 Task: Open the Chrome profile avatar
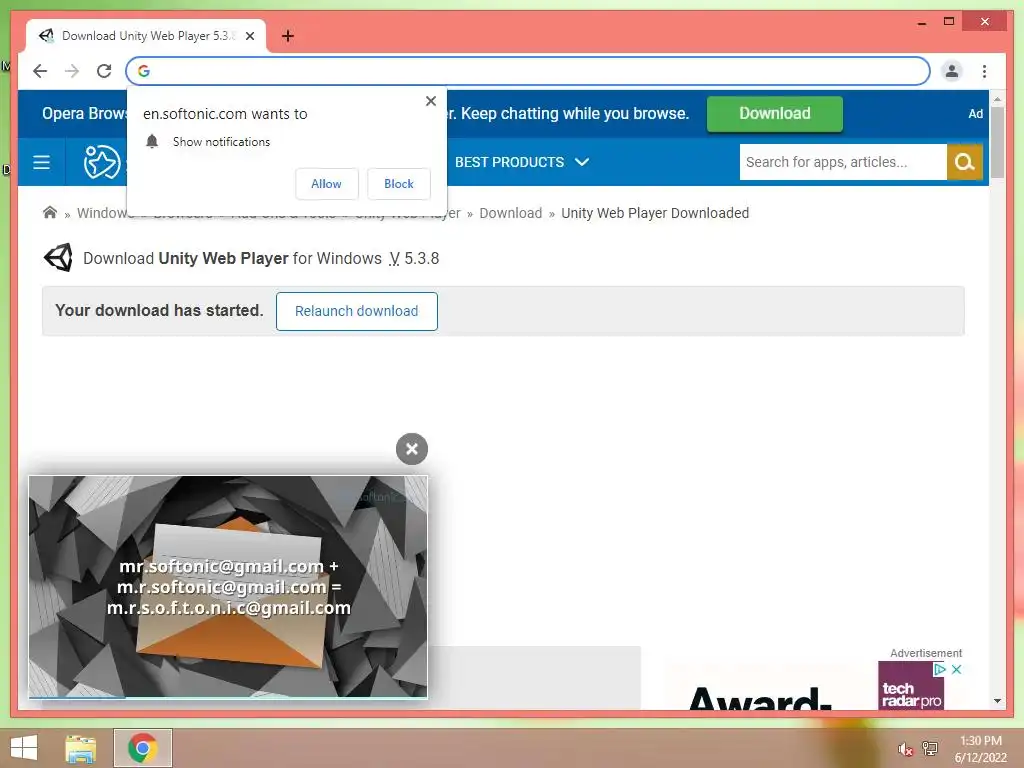(x=952, y=71)
